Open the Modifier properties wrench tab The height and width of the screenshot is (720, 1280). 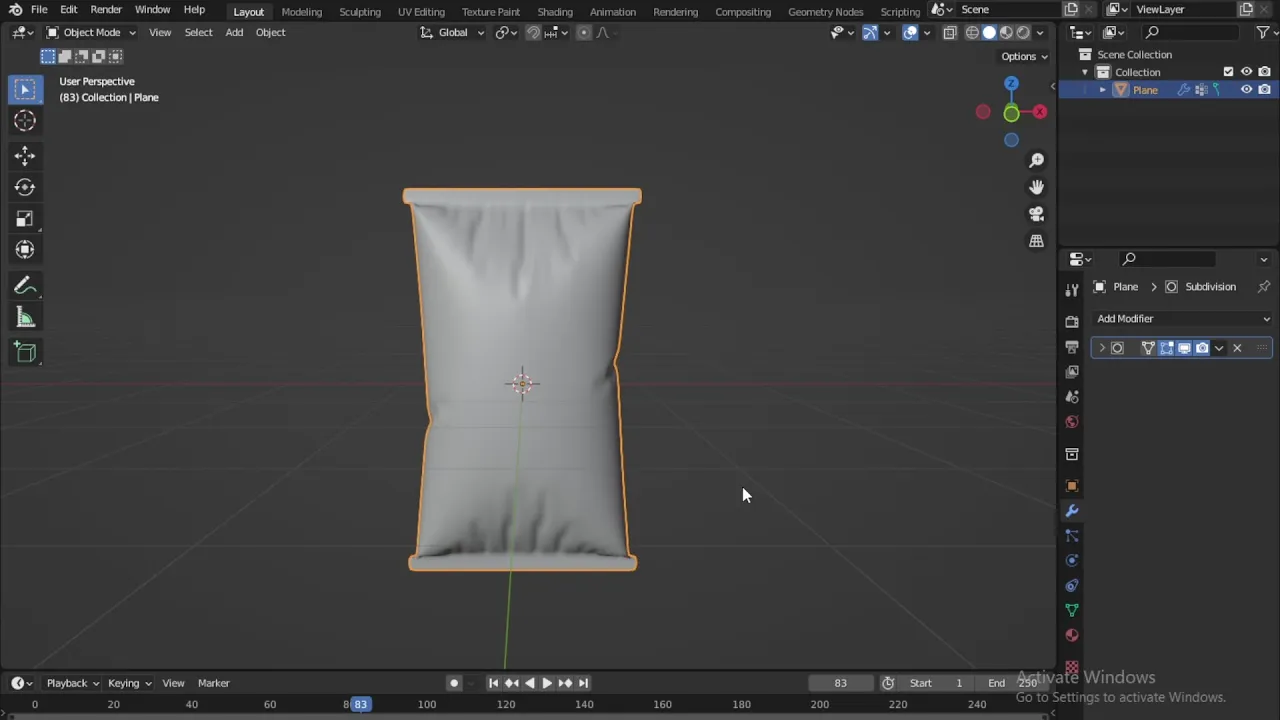[1072, 511]
